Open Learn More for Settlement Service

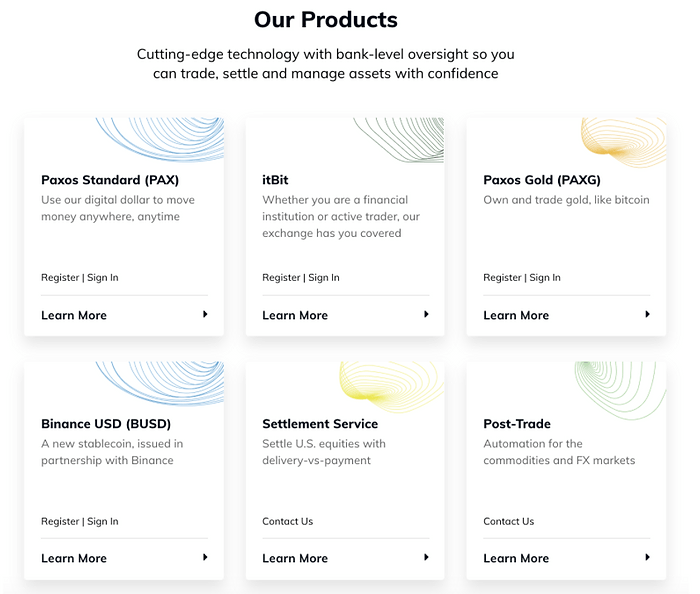coord(295,558)
